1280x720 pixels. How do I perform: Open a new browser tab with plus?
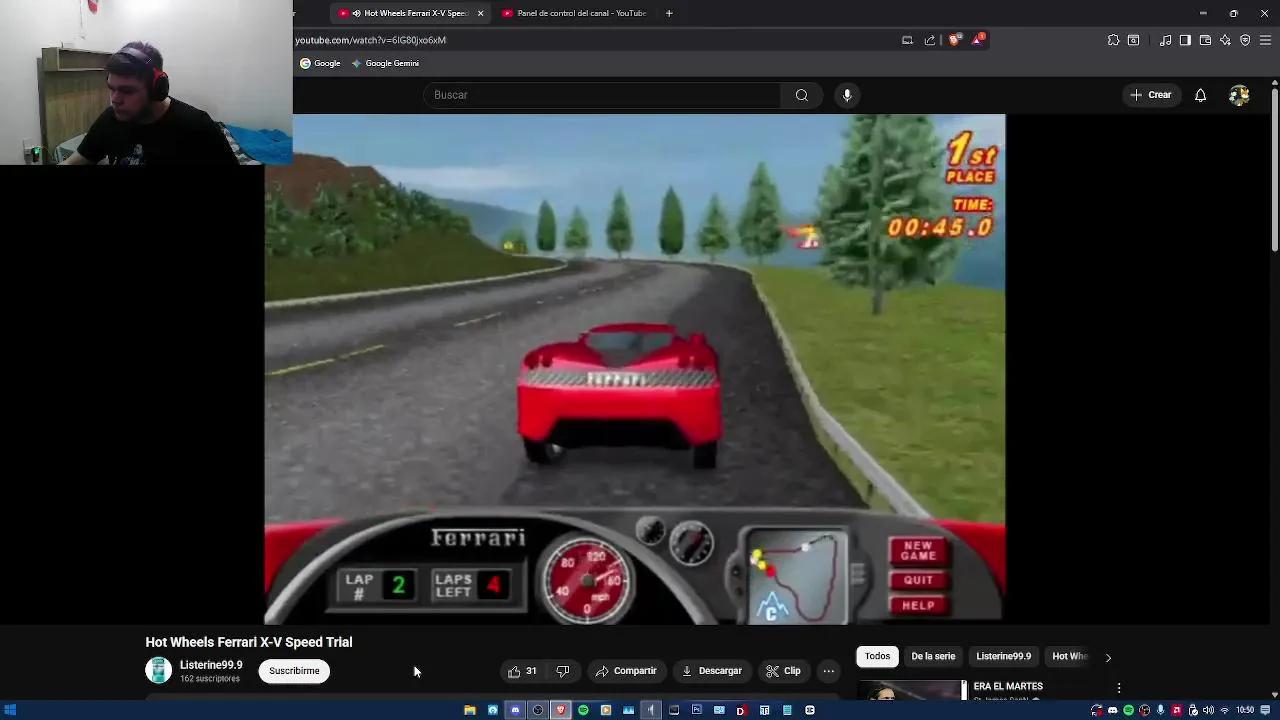click(669, 13)
